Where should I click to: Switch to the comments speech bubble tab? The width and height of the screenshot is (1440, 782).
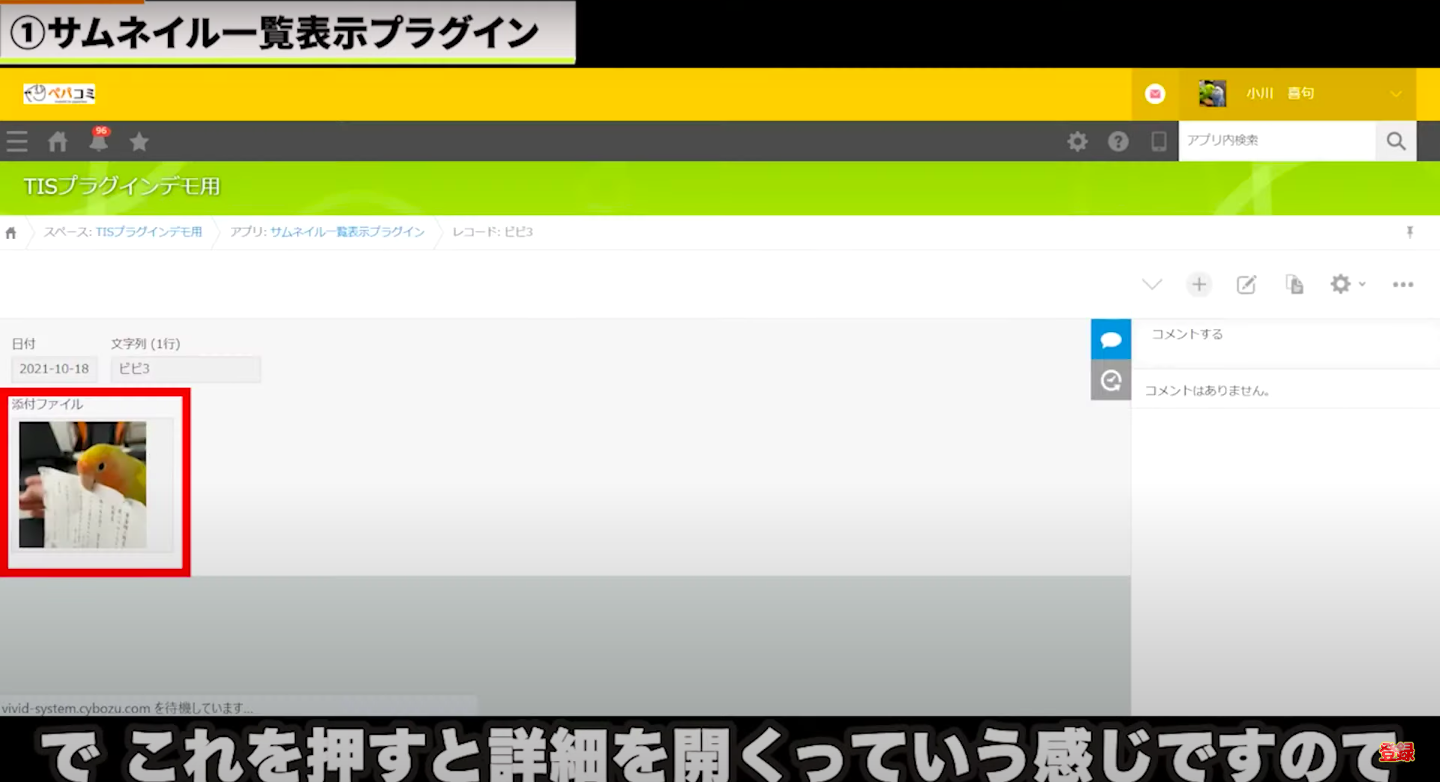coord(1110,340)
